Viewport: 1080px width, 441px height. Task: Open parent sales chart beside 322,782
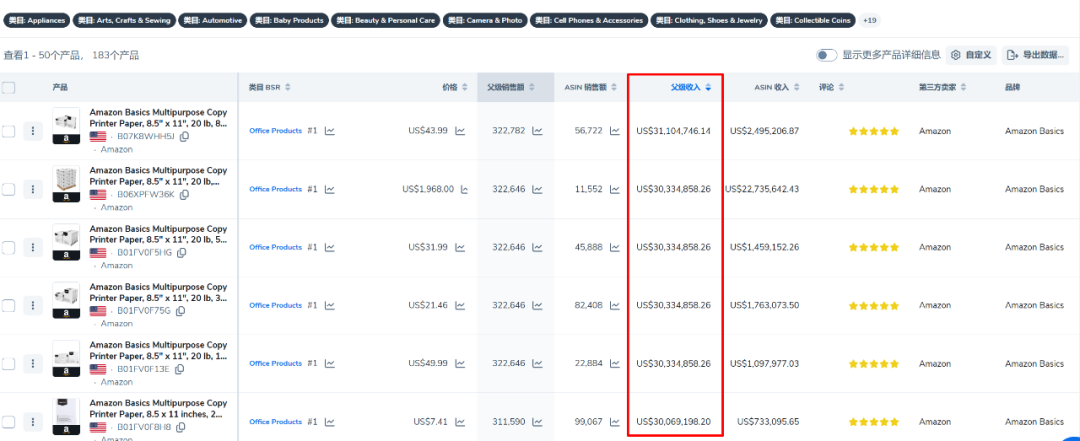point(537,130)
